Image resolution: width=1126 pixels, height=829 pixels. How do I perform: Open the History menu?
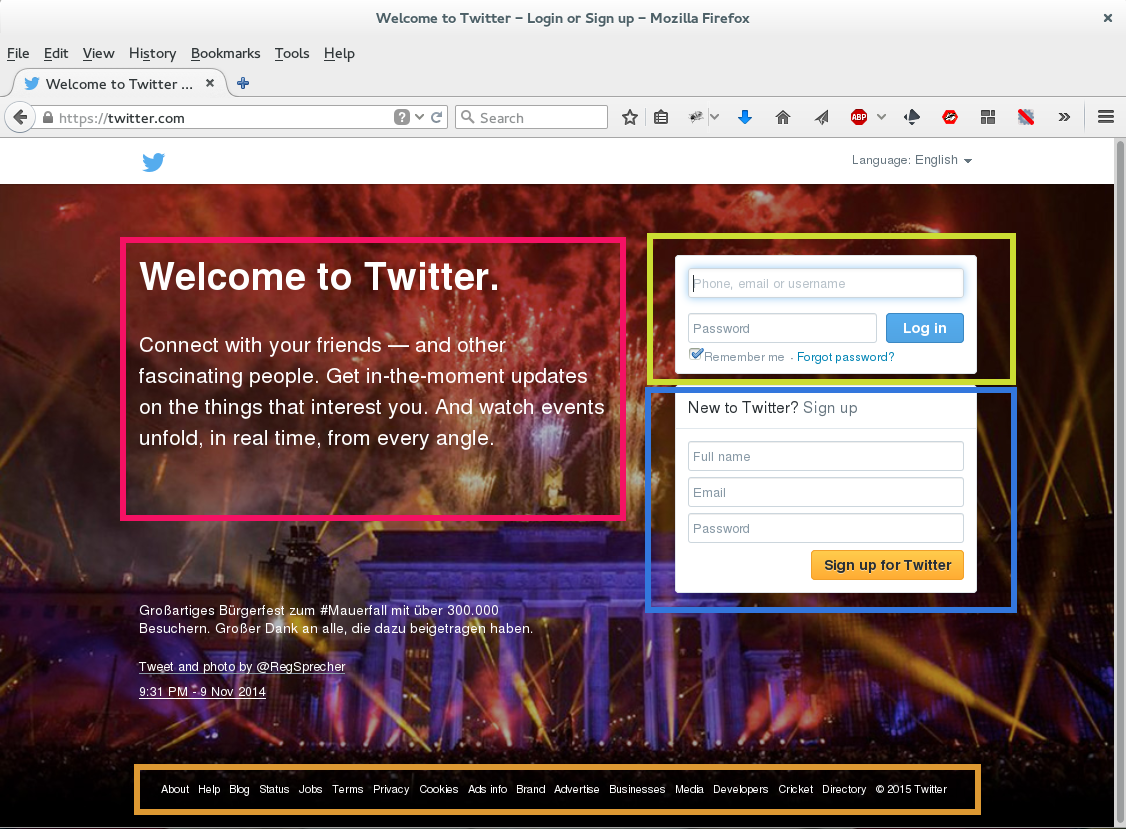pos(152,53)
